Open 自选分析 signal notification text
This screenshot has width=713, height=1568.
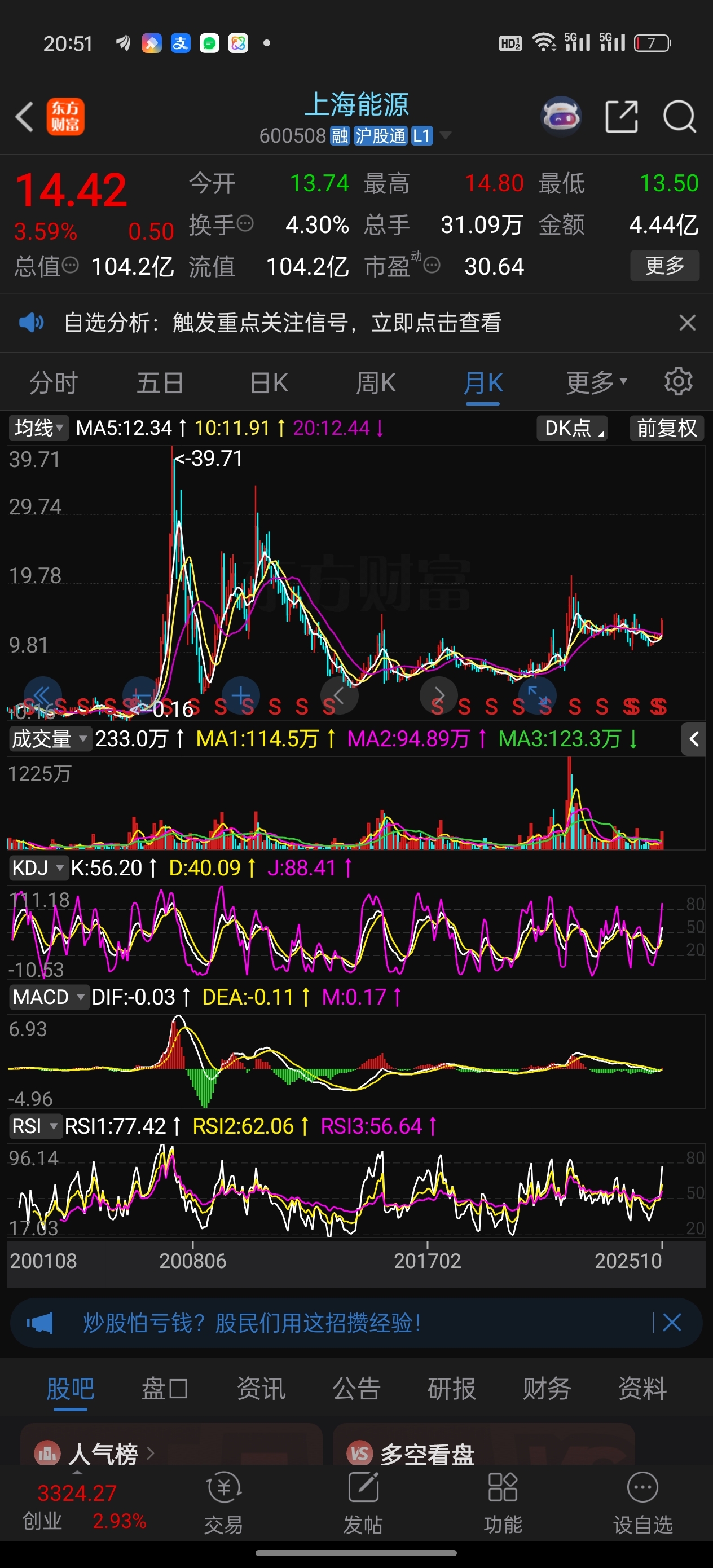283,322
